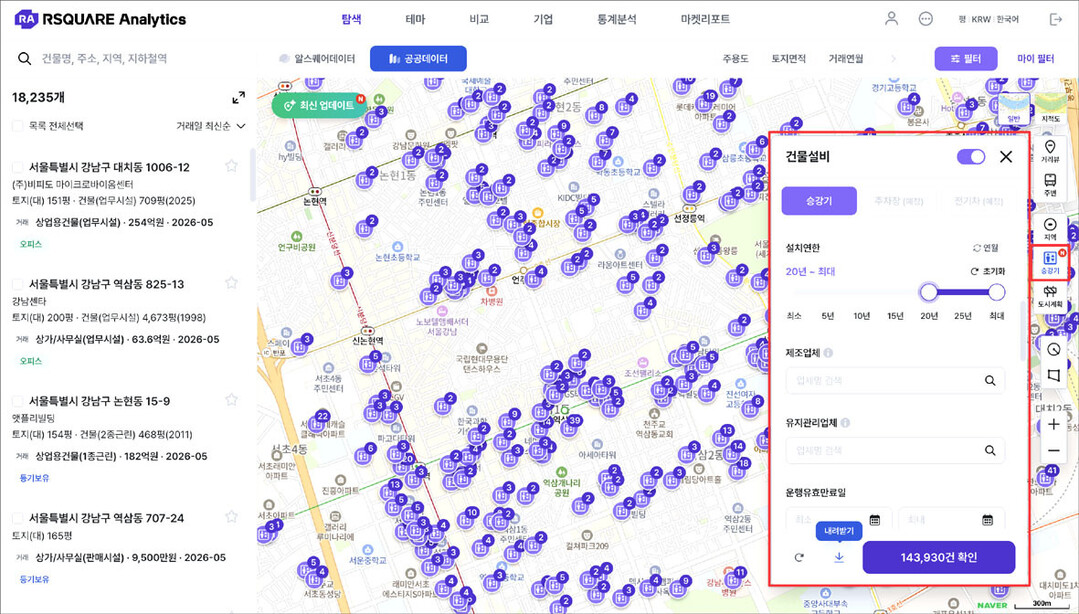Open 거리뷰 street view tool

[1050, 151]
